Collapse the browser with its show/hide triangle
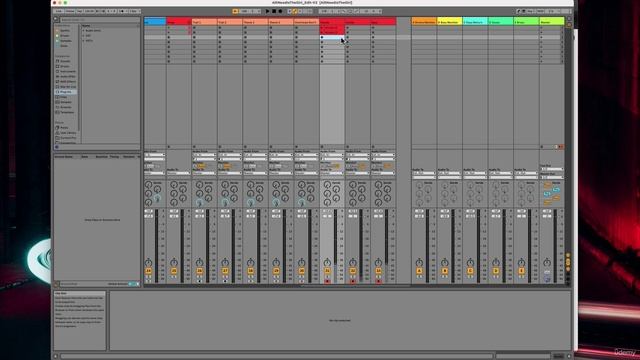The image size is (640, 360). pyautogui.click(x=56, y=19)
